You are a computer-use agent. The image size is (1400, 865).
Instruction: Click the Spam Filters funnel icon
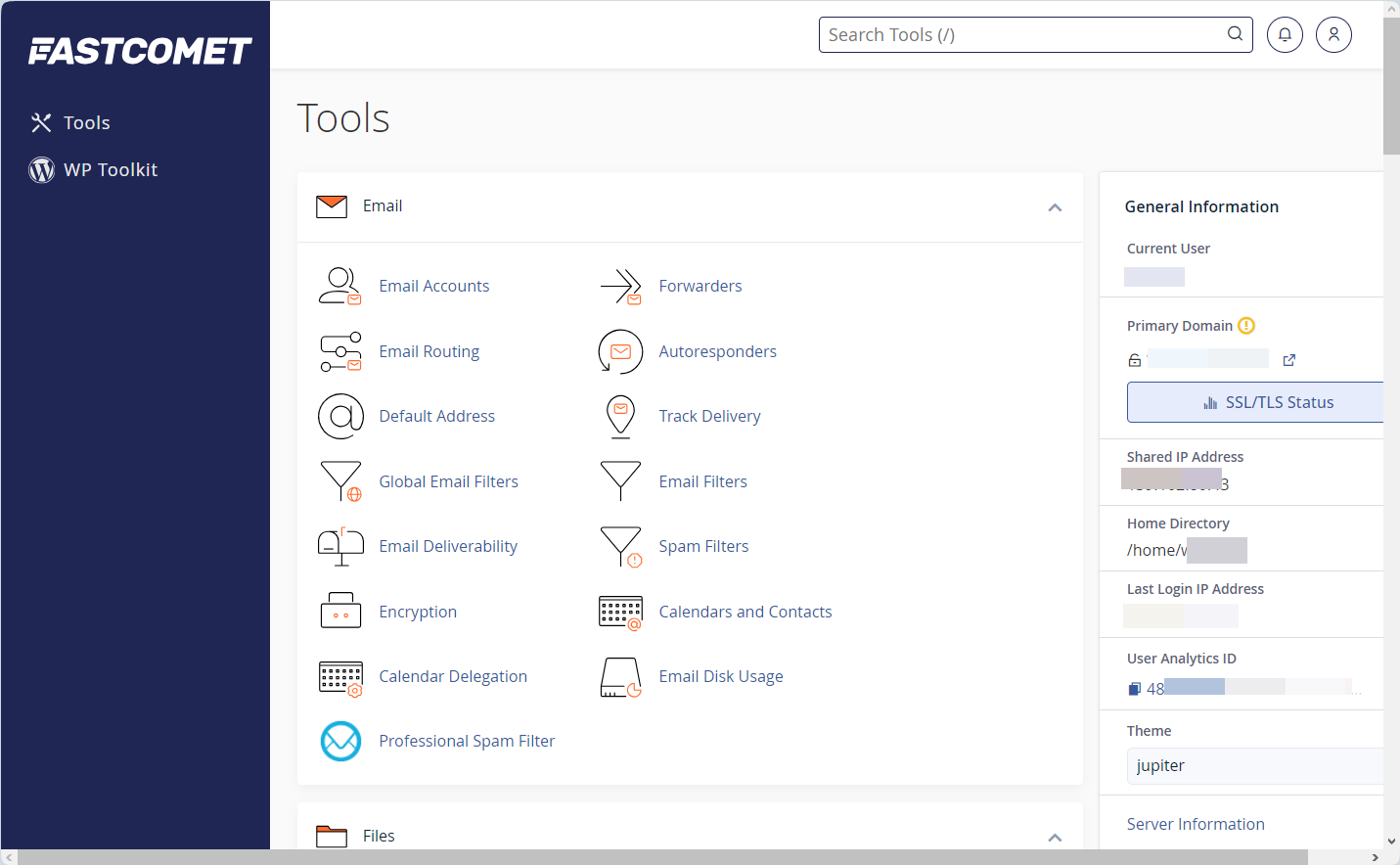point(620,546)
